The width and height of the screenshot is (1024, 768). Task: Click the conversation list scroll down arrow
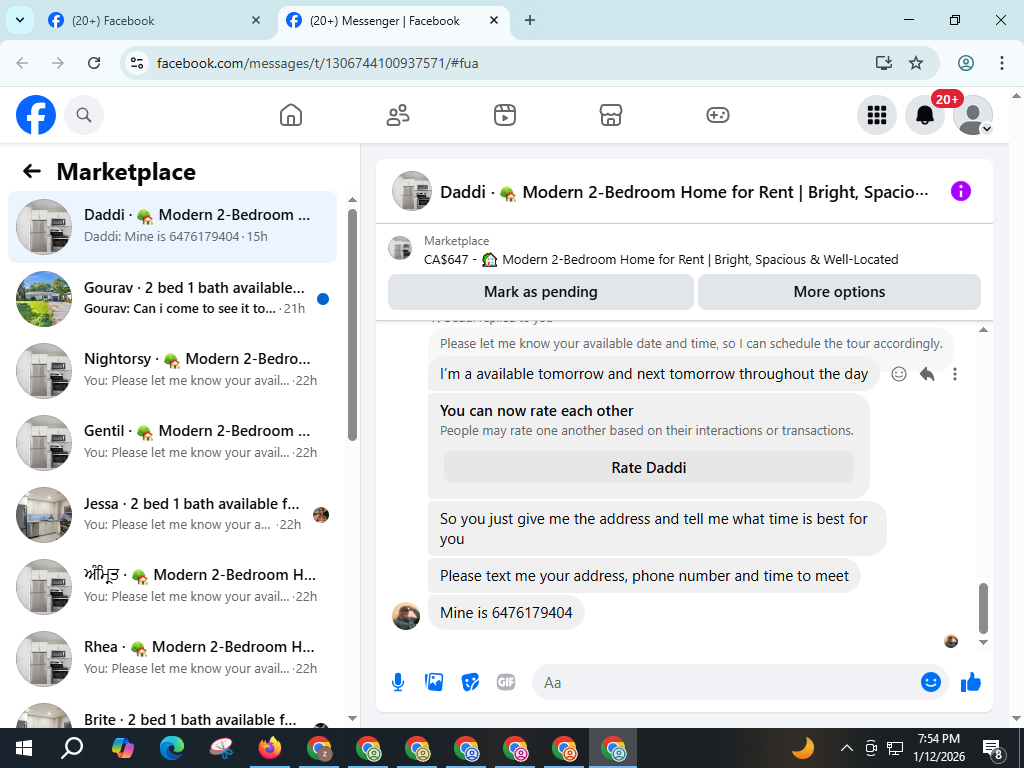[x=353, y=718]
